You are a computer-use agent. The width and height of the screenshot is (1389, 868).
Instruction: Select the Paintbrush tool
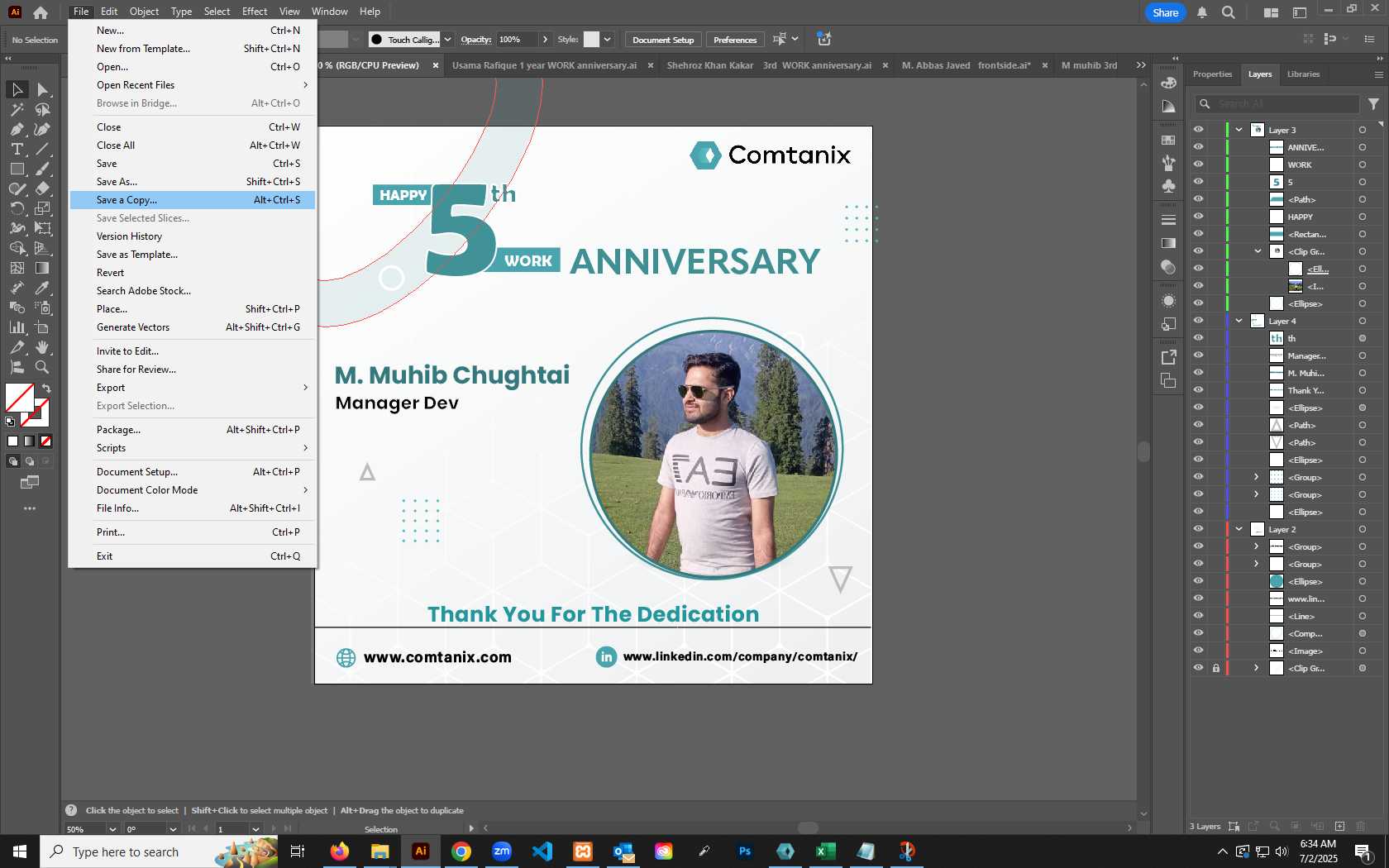pyautogui.click(x=43, y=169)
